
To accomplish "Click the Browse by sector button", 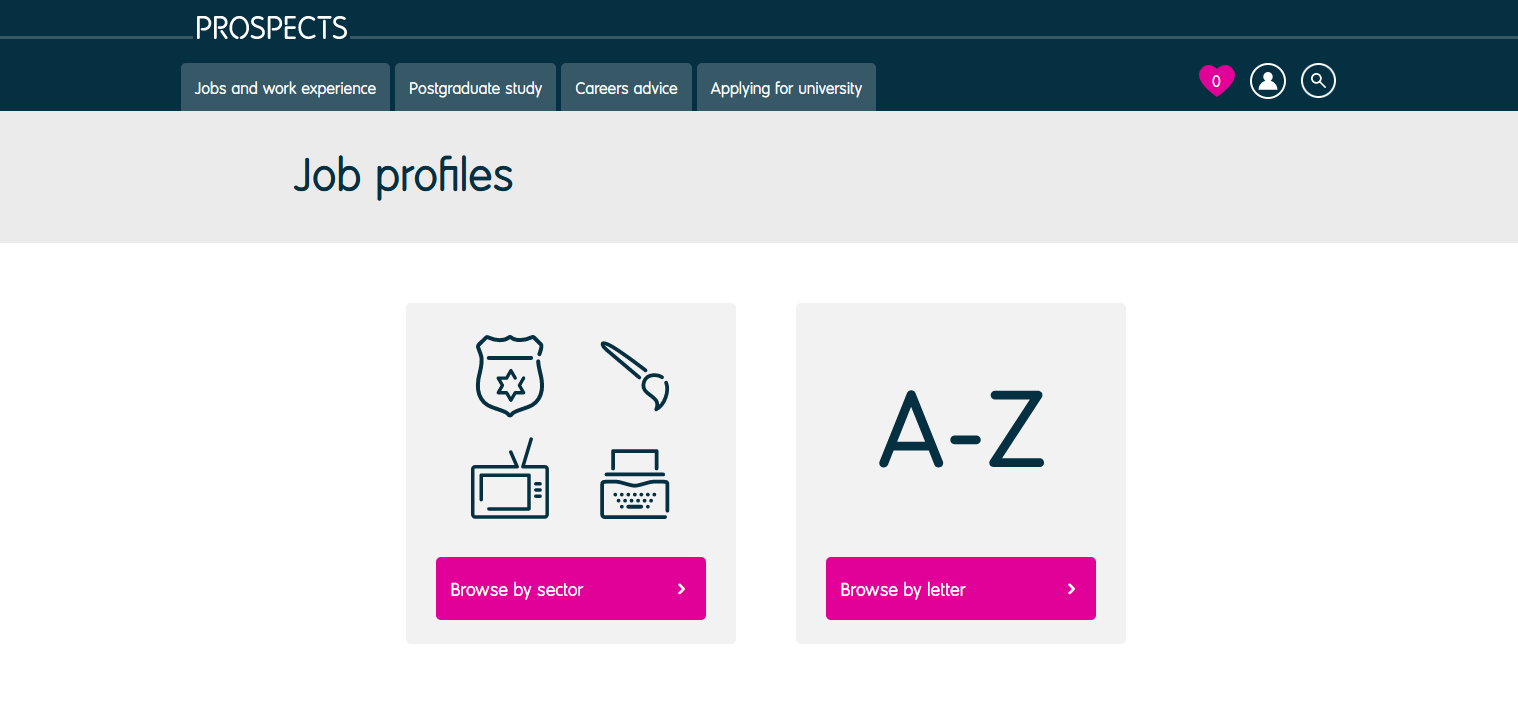I will click(x=571, y=589).
